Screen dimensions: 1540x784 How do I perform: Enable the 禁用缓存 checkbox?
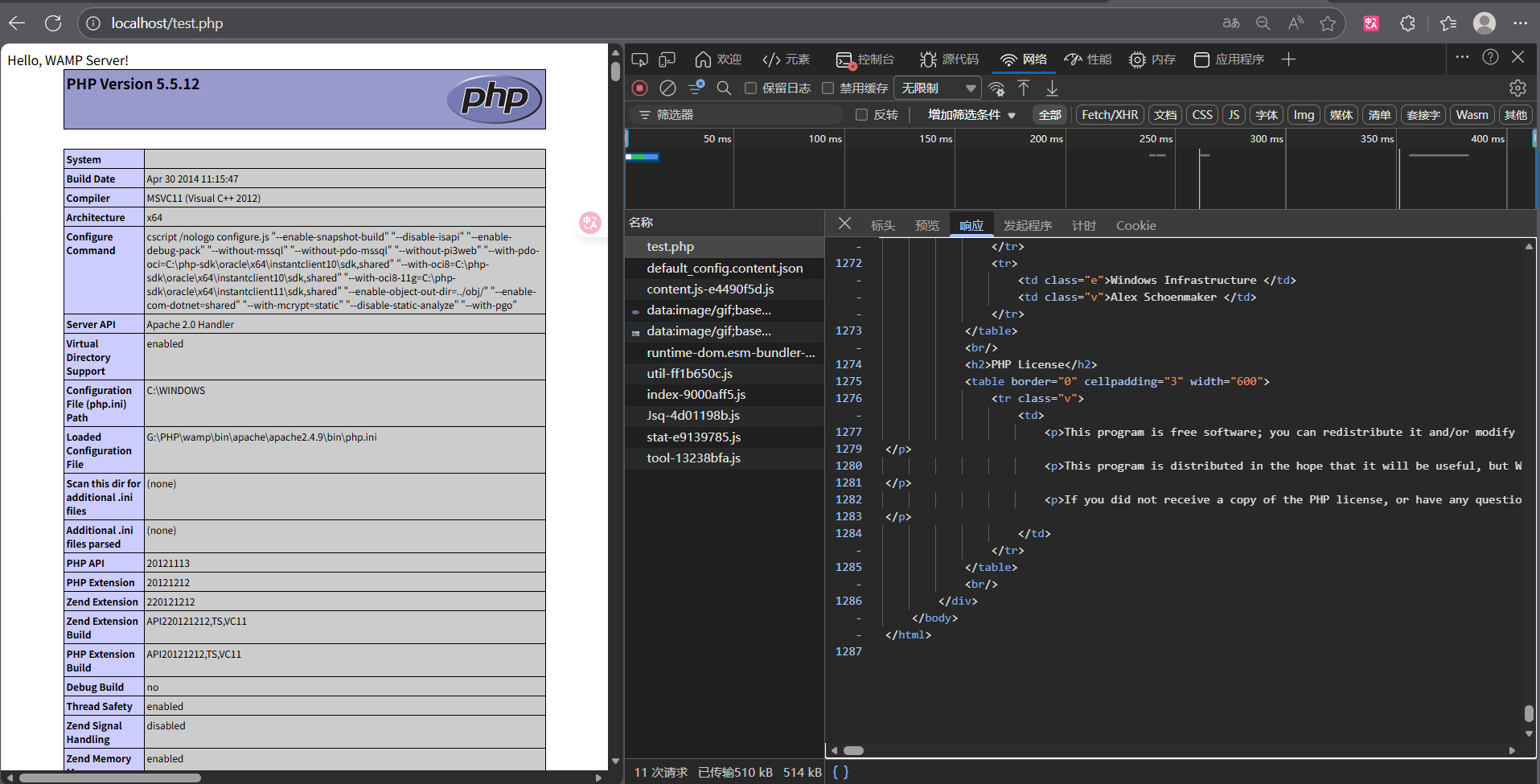click(827, 88)
